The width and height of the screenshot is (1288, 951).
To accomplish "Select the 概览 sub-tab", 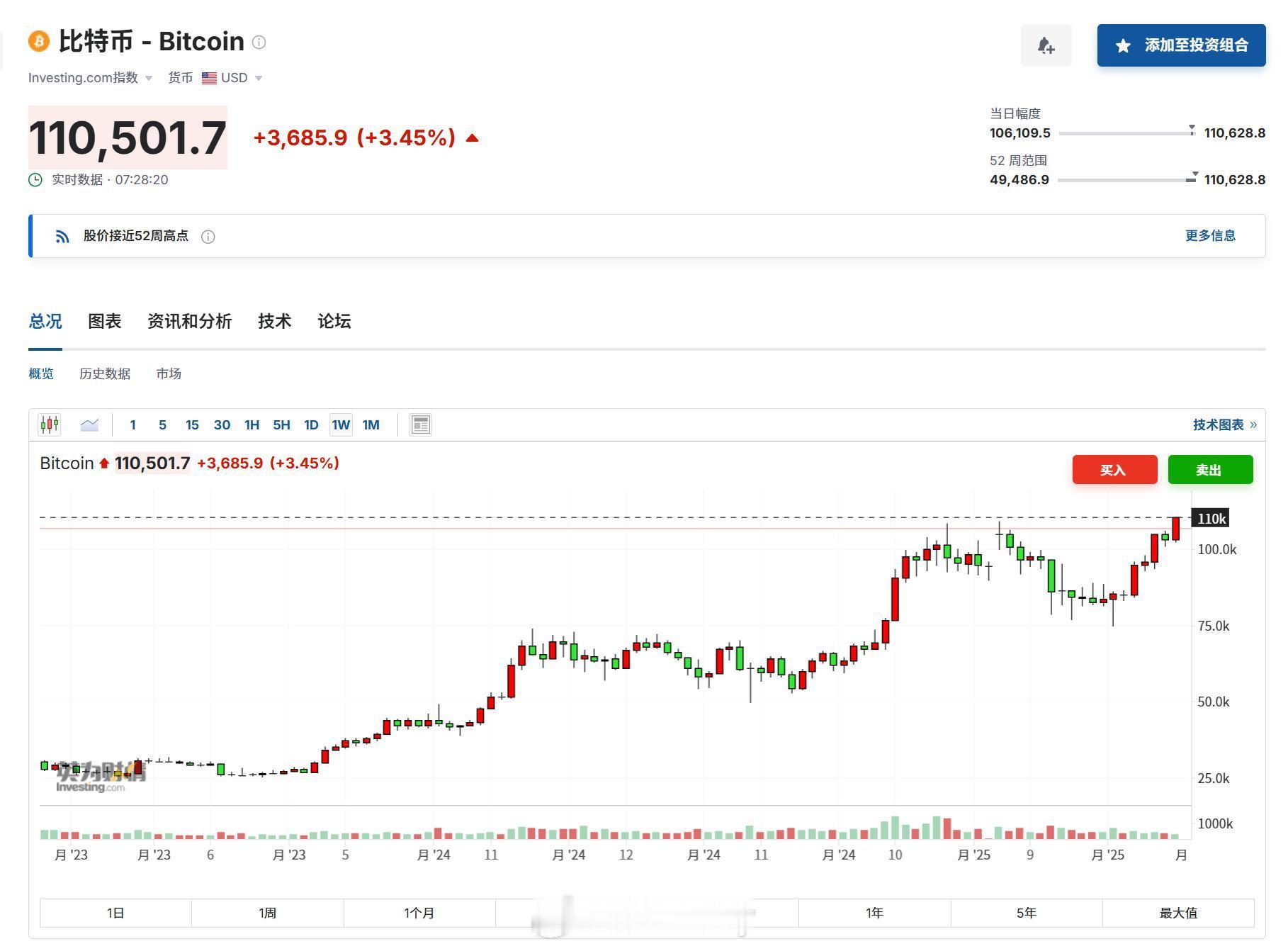I will (x=41, y=374).
